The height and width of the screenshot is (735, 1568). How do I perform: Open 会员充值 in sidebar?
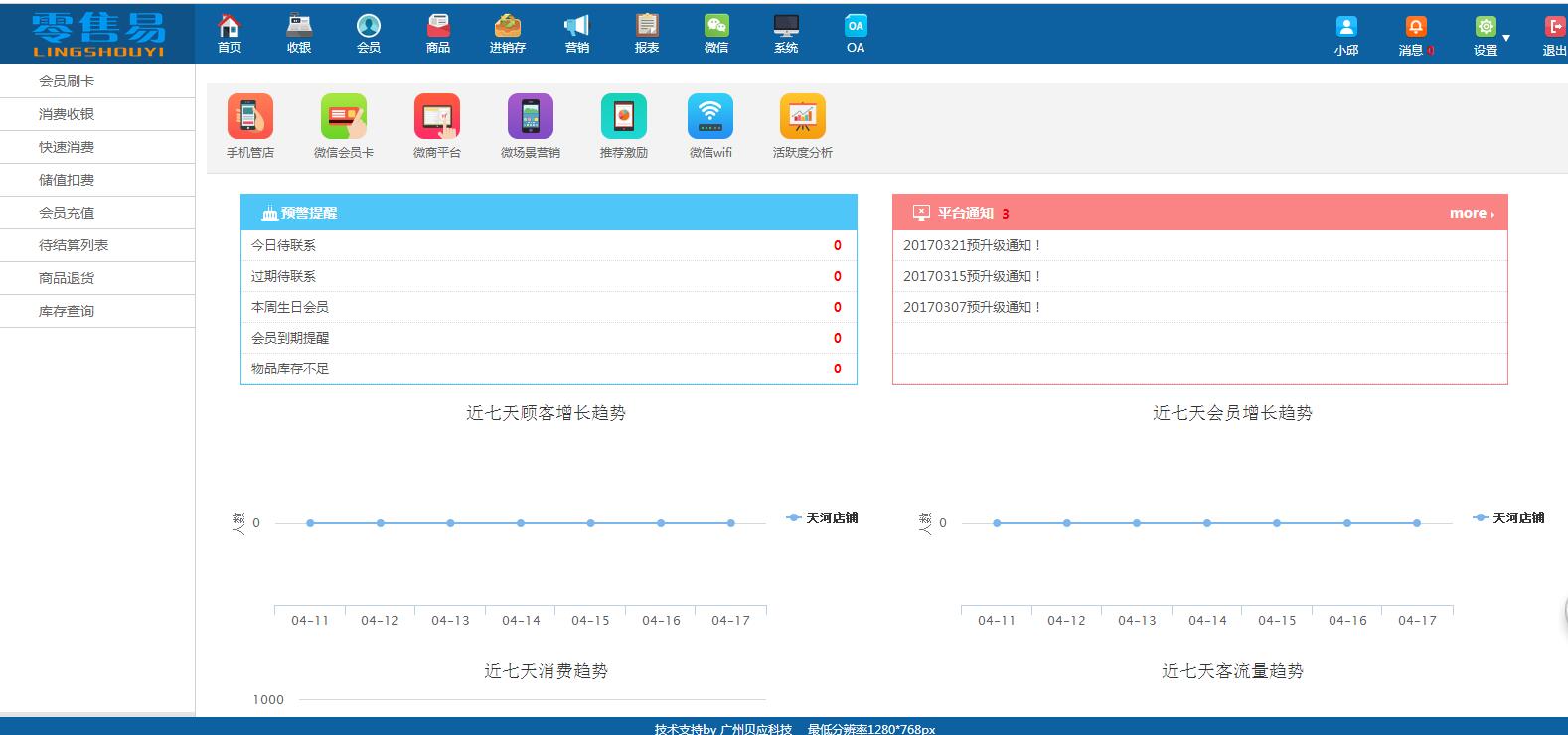[97, 213]
